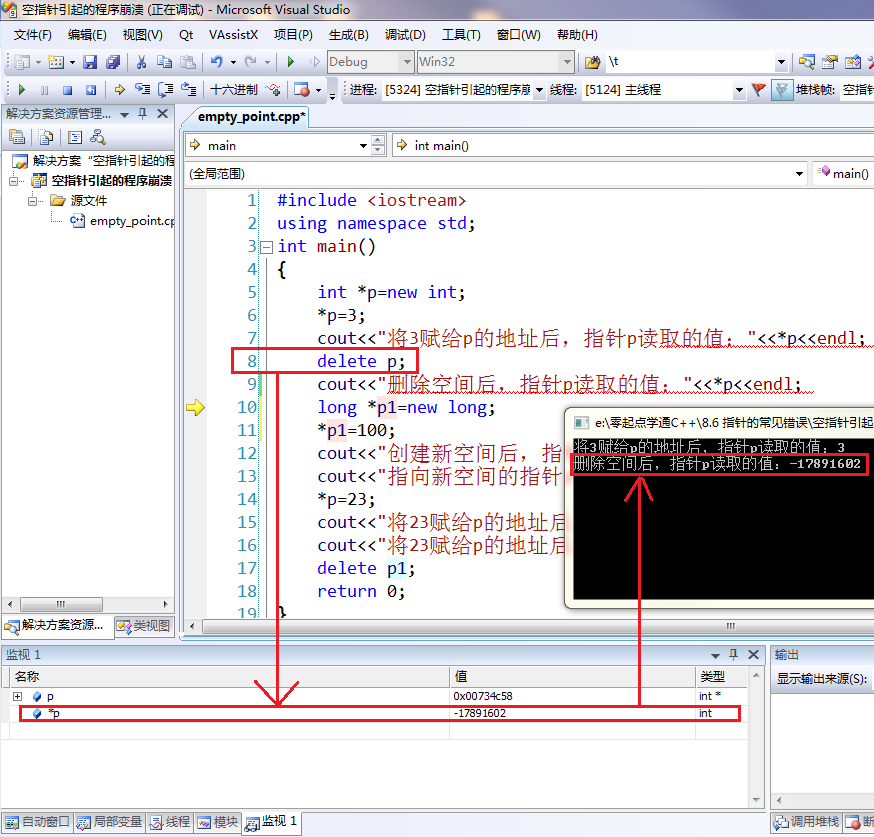Image resolution: width=874 pixels, height=837 pixels.
Task: Start debugging with the green arrow next to Debug
Action: [x=290, y=62]
